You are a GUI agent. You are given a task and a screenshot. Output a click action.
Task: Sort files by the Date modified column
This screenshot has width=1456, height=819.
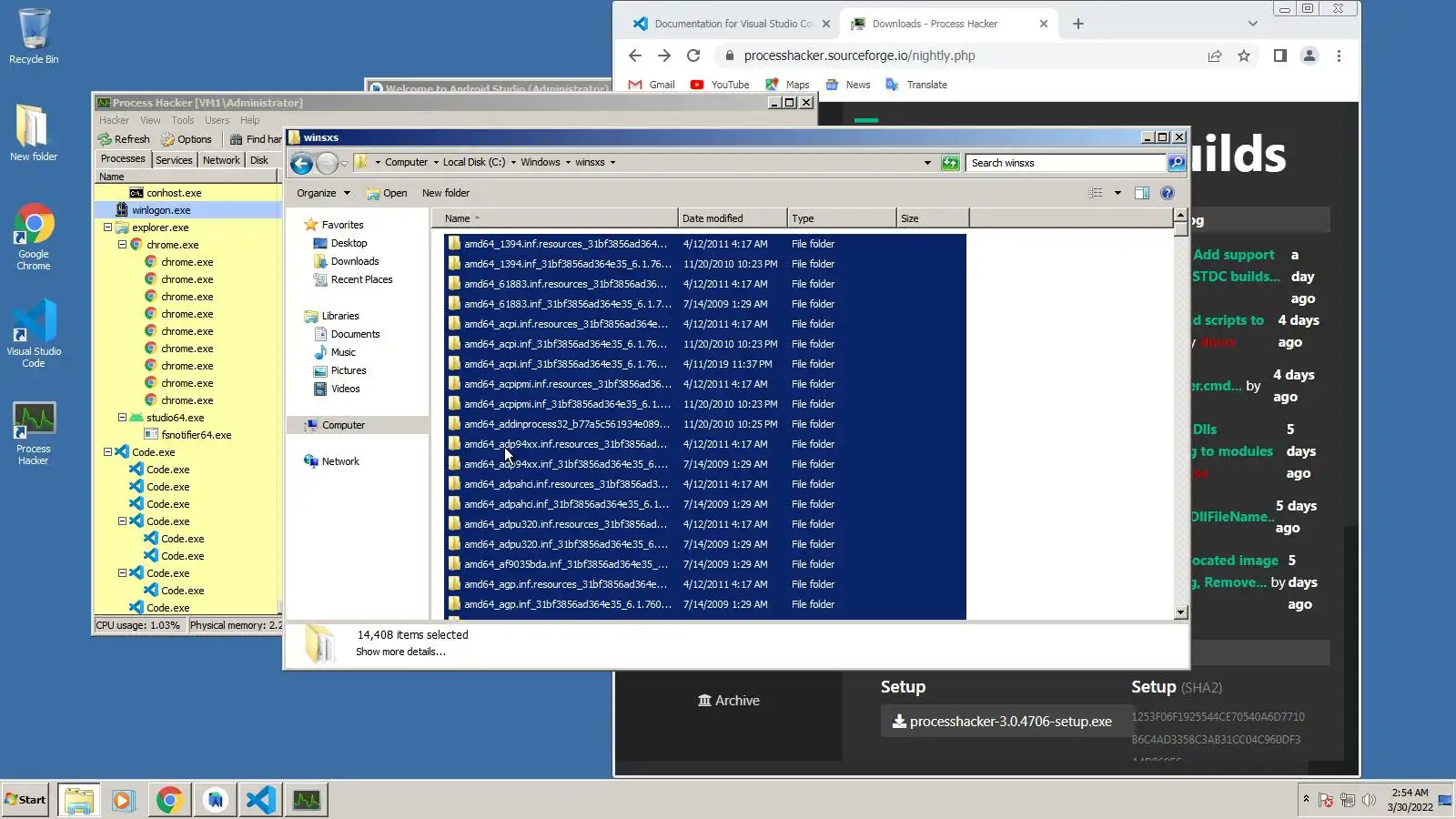[733, 218]
